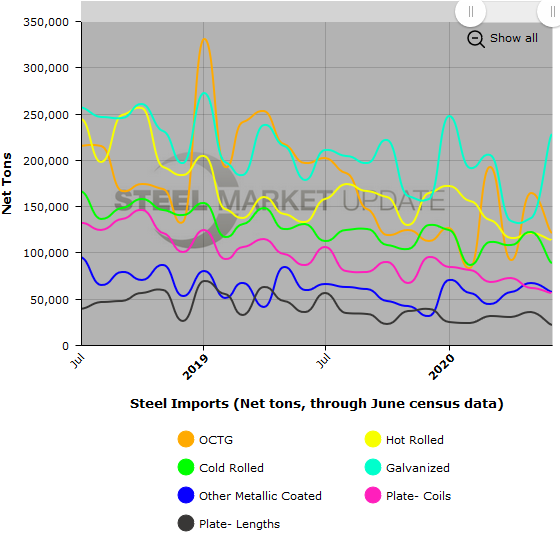The width and height of the screenshot is (560, 533).
Task: Click the OCTG peak near 2019
Action: [204, 39]
